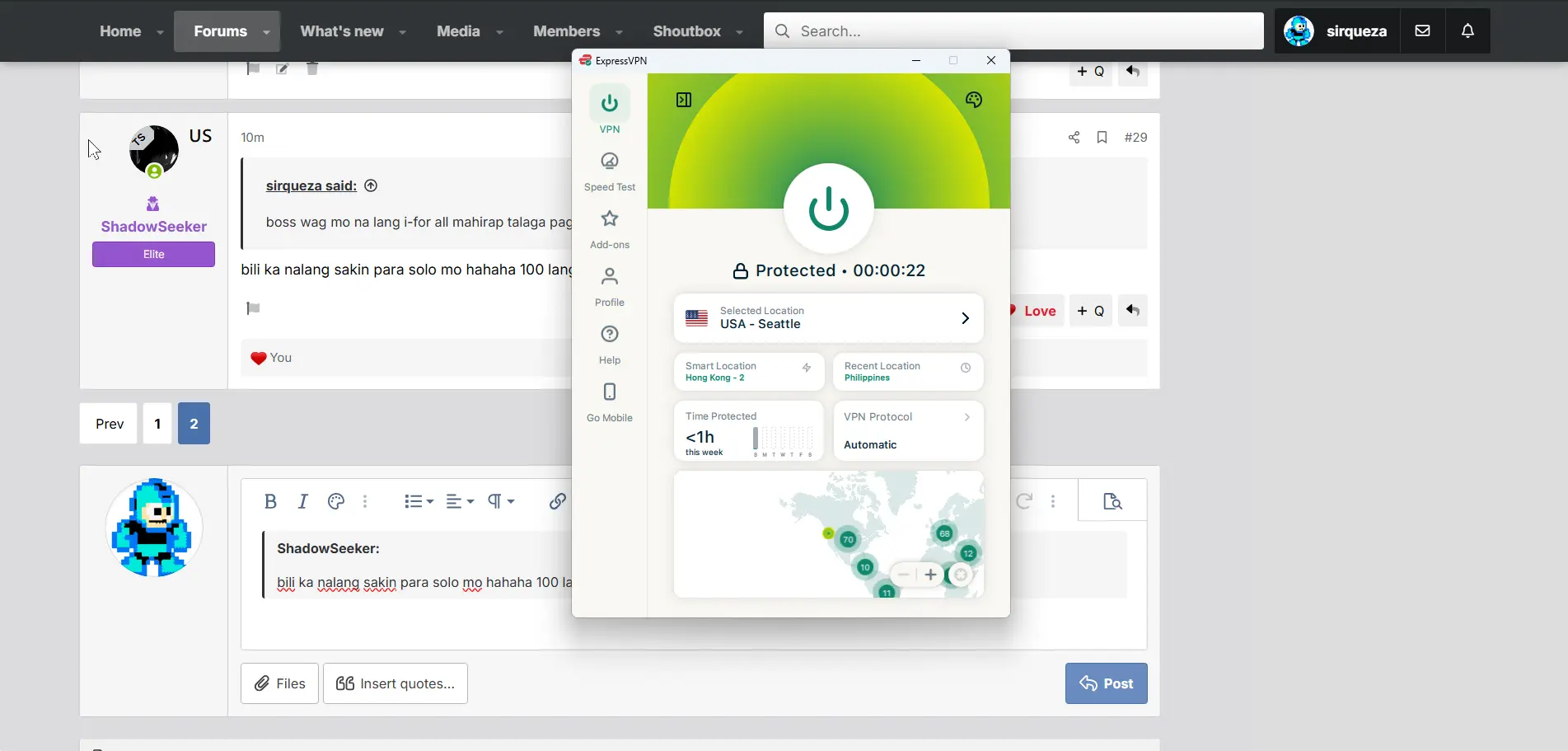Open the Media navigation item
Image resolution: width=1568 pixels, height=751 pixels.
[x=458, y=31]
